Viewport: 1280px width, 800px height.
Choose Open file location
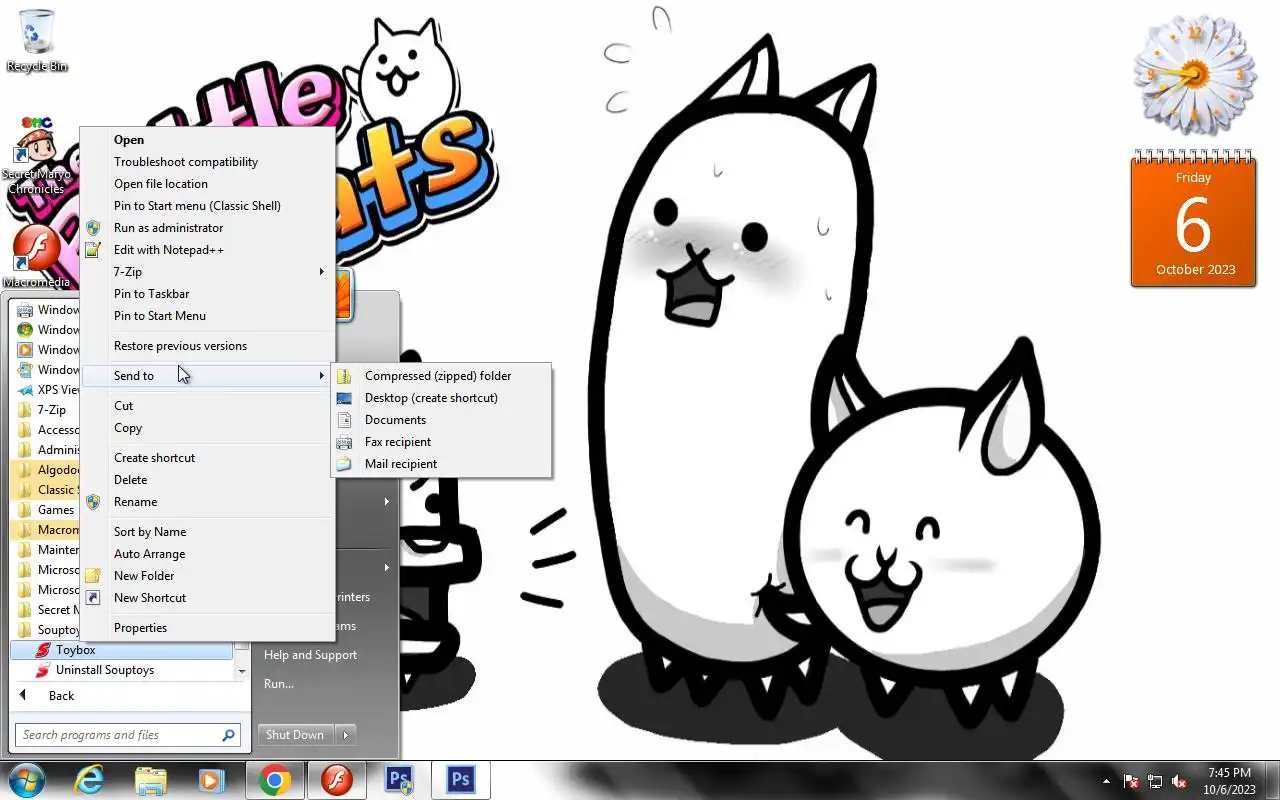(x=207, y=184)
